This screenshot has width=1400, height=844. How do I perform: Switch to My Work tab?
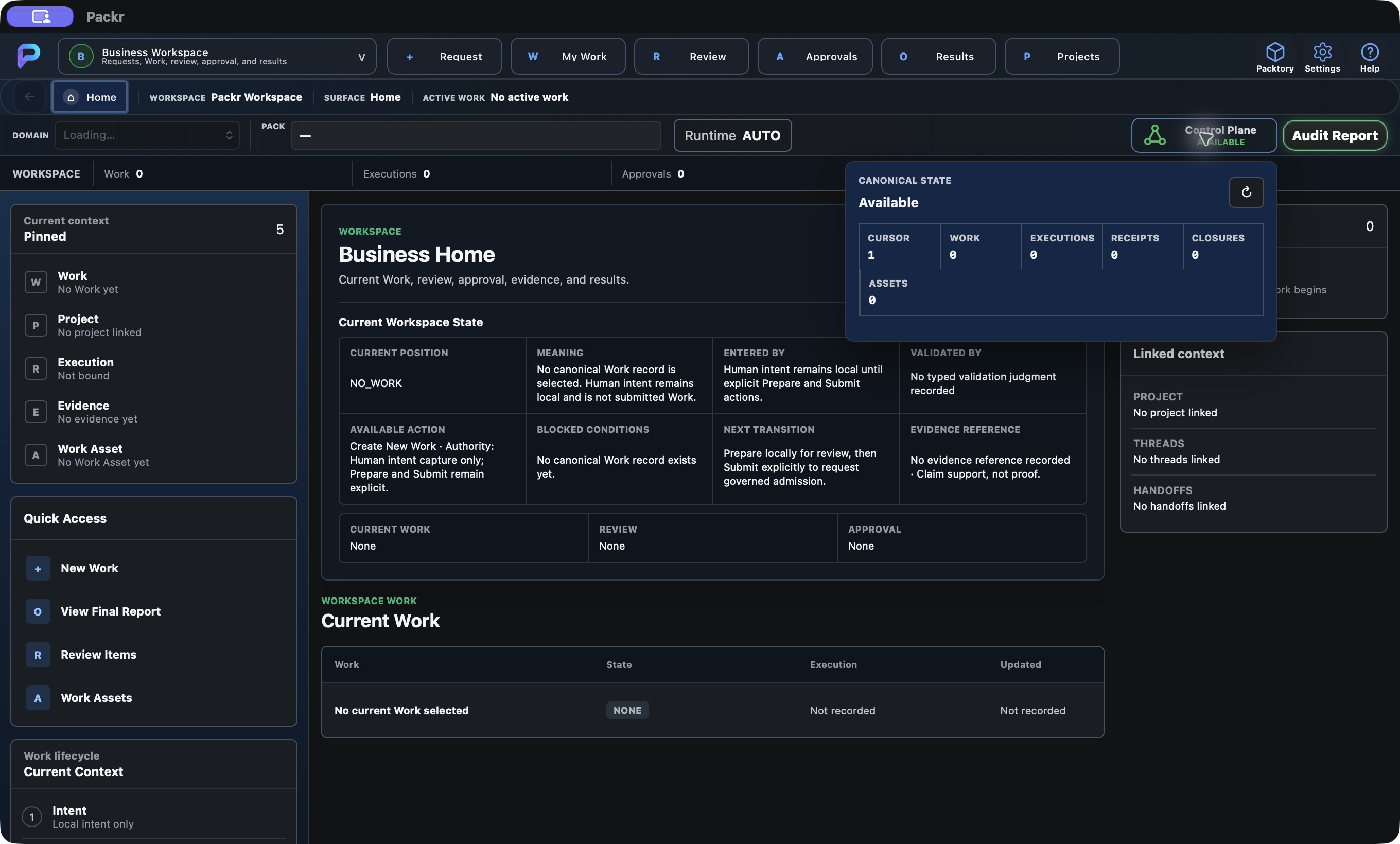click(568, 56)
